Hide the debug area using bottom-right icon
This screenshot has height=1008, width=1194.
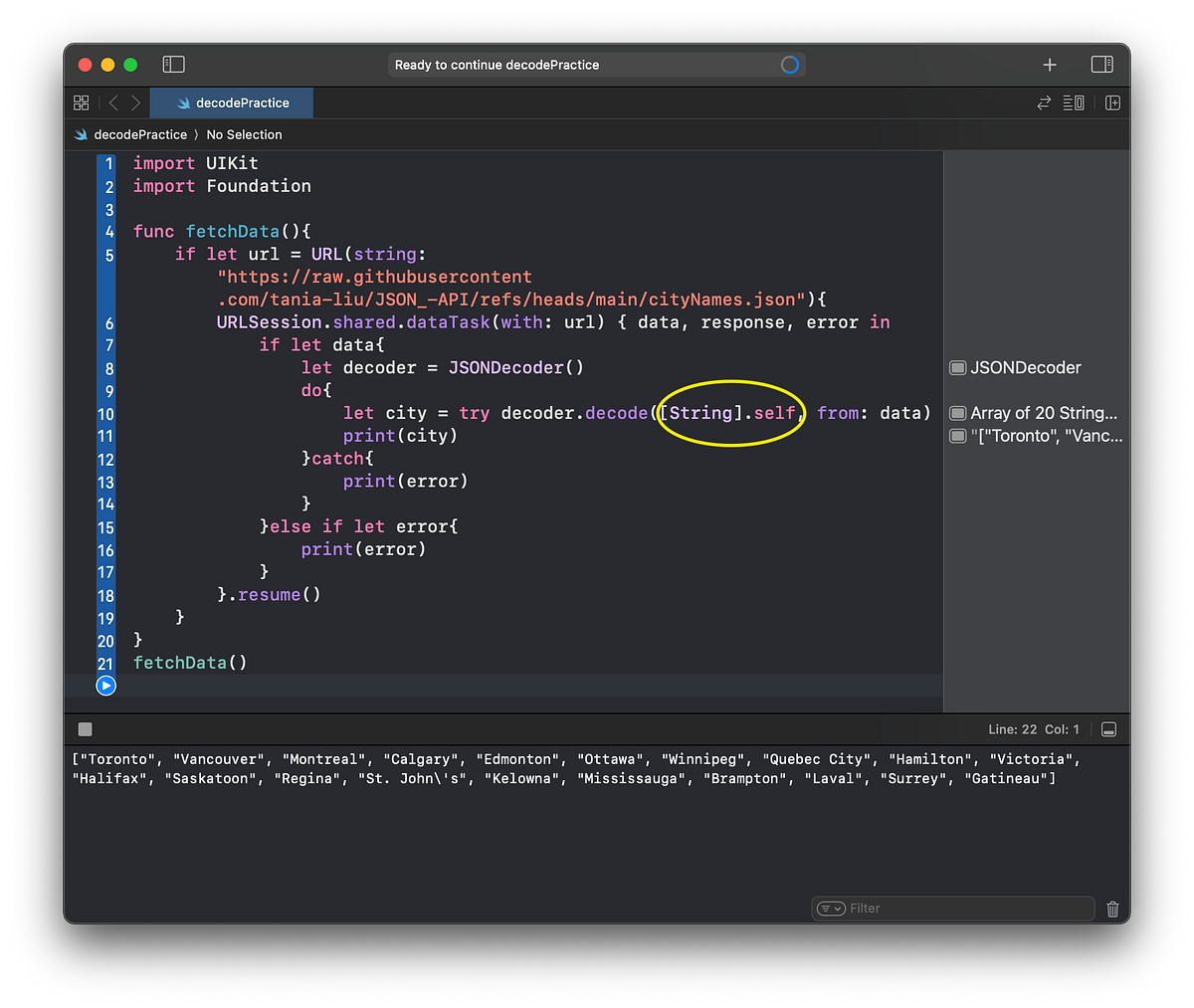[x=1108, y=728]
